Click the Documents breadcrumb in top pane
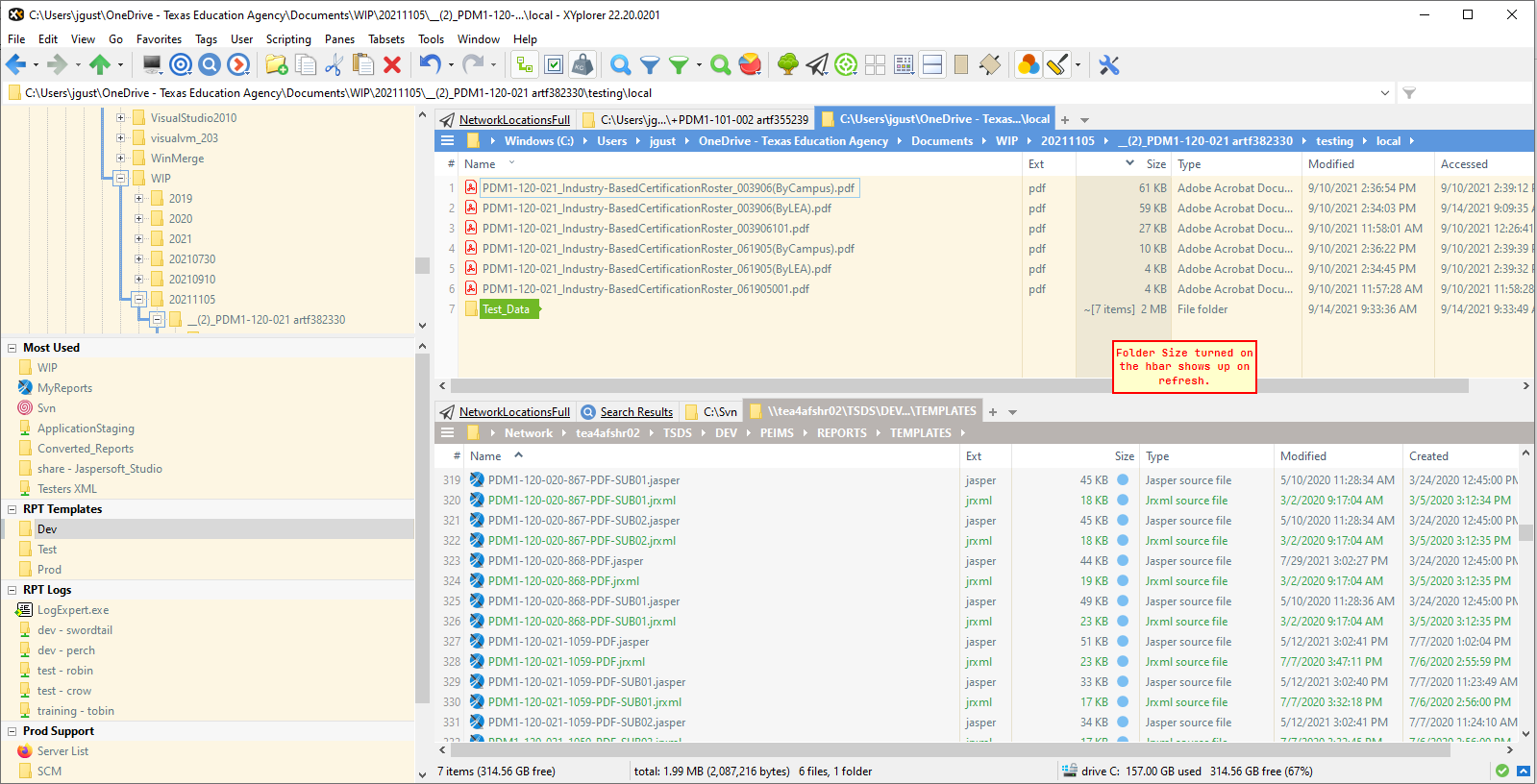The image size is (1537, 784). 941,141
